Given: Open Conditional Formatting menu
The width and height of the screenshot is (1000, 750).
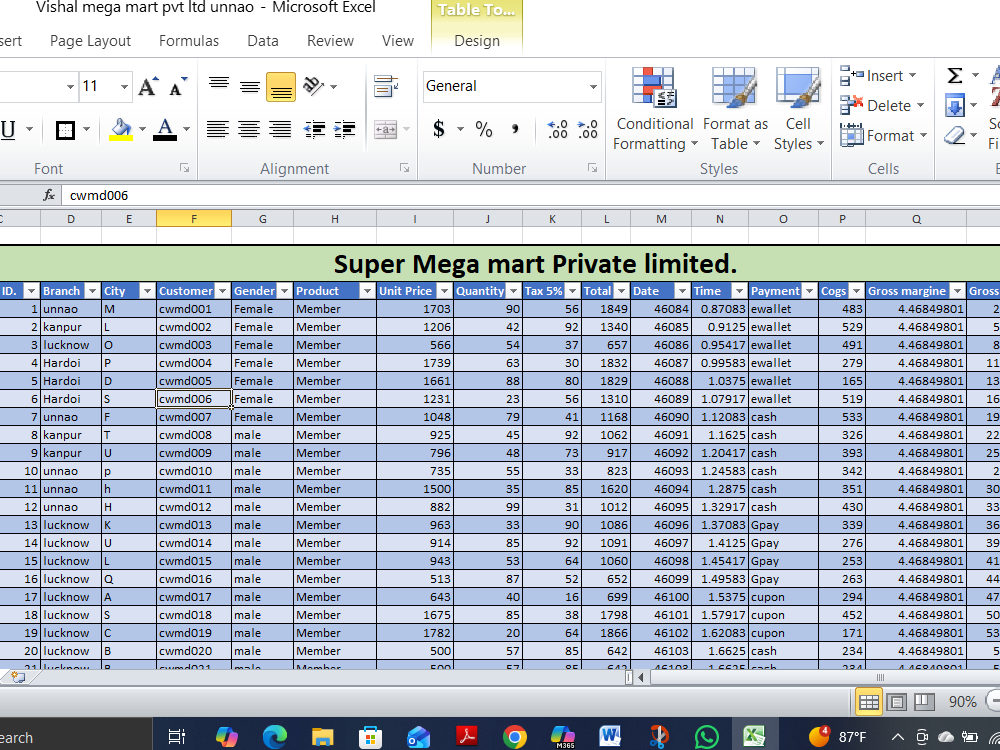Looking at the screenshot, I should pos(655,108).
